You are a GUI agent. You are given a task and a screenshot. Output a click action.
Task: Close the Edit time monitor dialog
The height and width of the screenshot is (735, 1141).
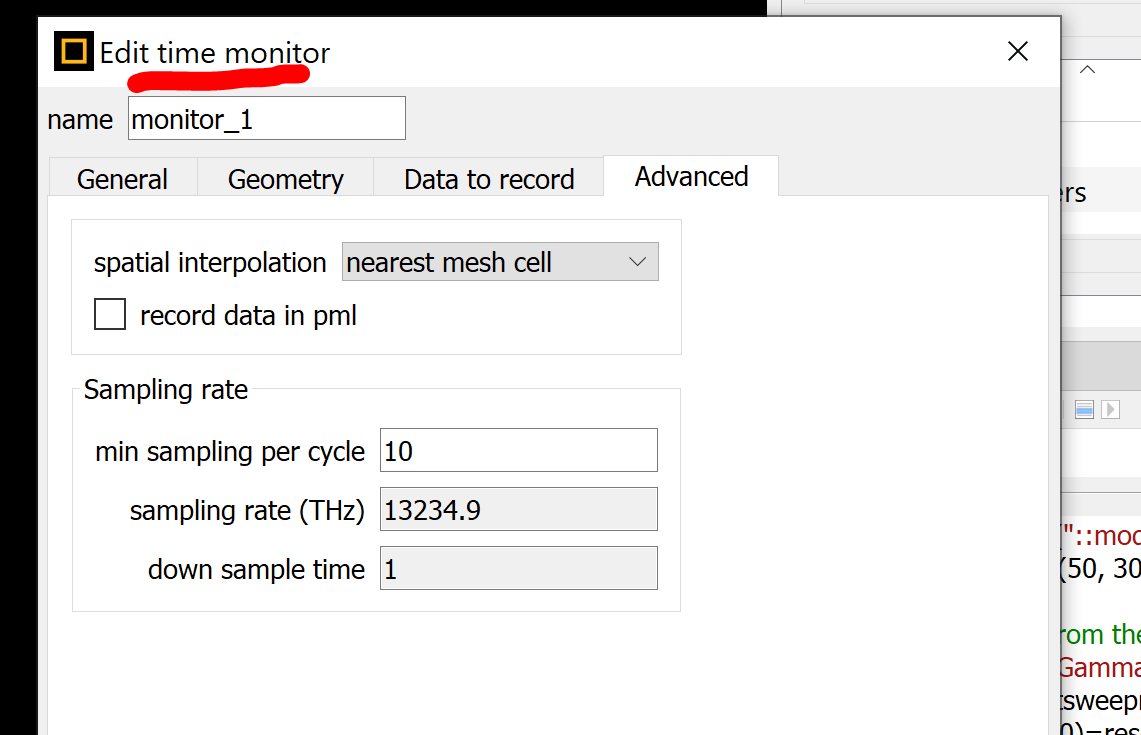coord(1018,52)
